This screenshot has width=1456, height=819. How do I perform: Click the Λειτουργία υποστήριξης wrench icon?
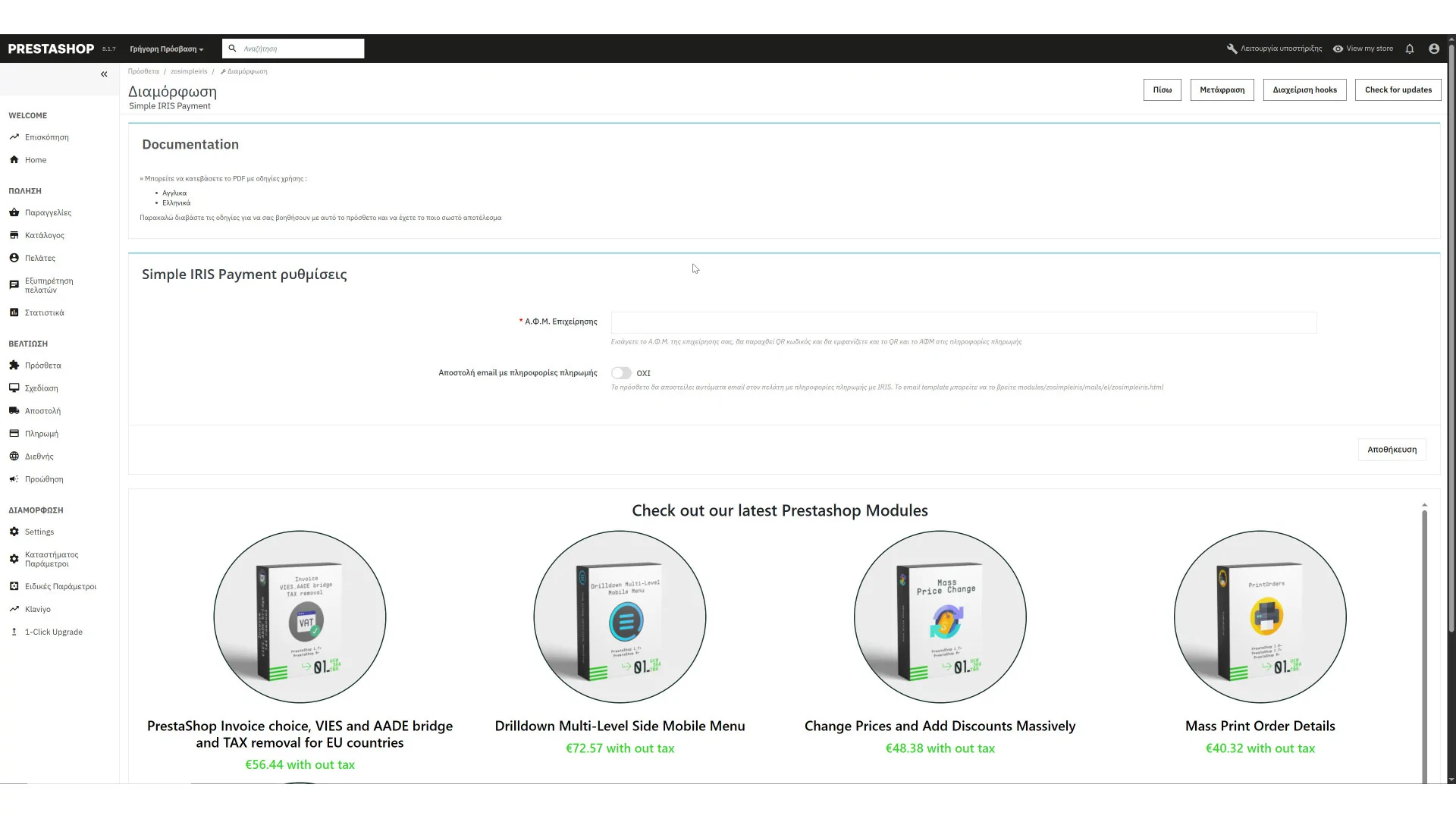click(x=1232, y=49)
